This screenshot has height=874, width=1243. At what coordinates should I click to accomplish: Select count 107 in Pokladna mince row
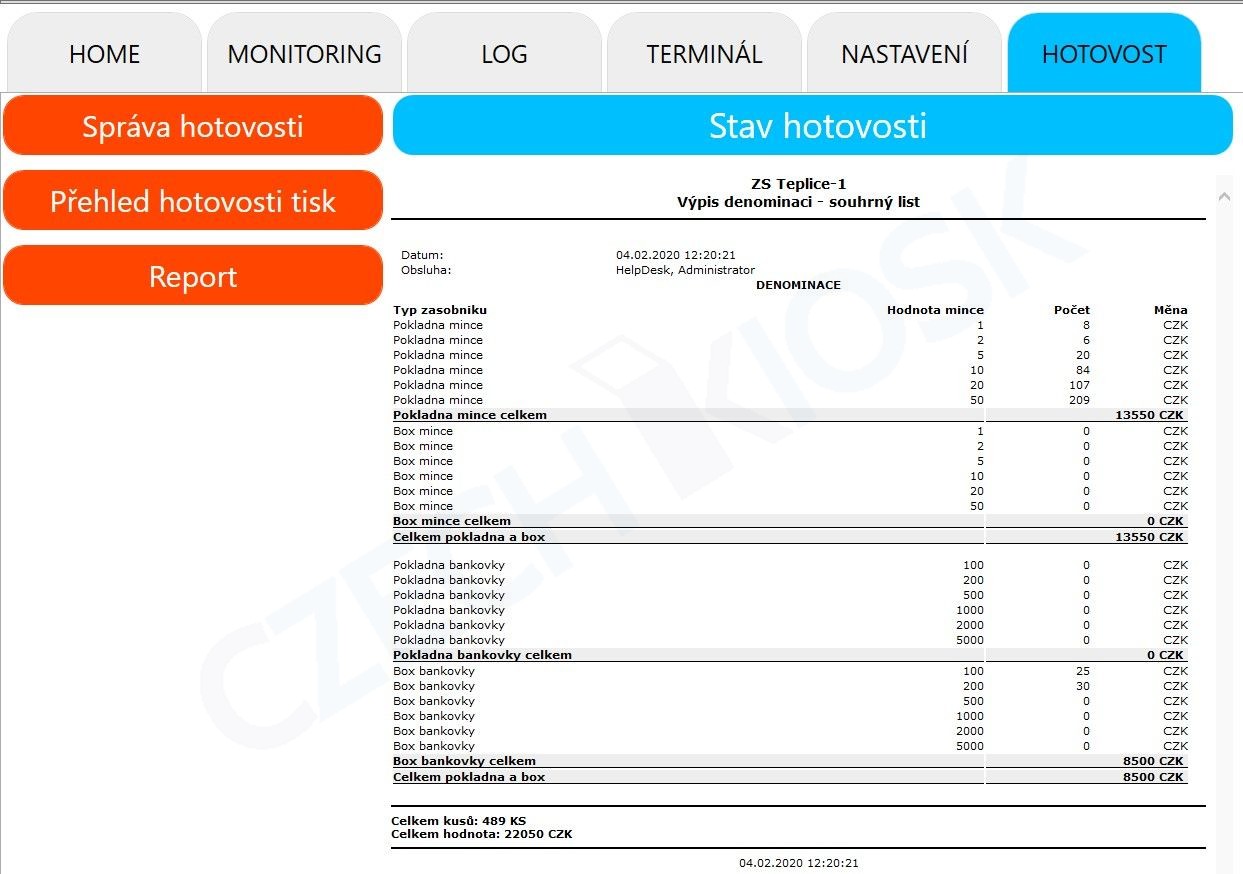[1079, 385]
